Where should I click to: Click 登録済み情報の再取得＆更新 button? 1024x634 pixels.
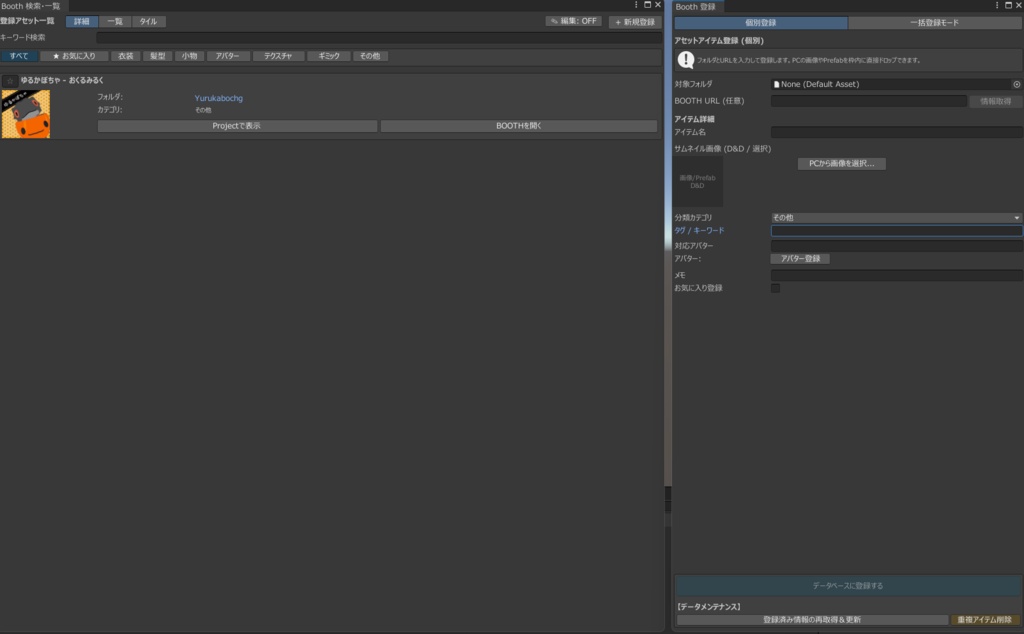(812, 620)
